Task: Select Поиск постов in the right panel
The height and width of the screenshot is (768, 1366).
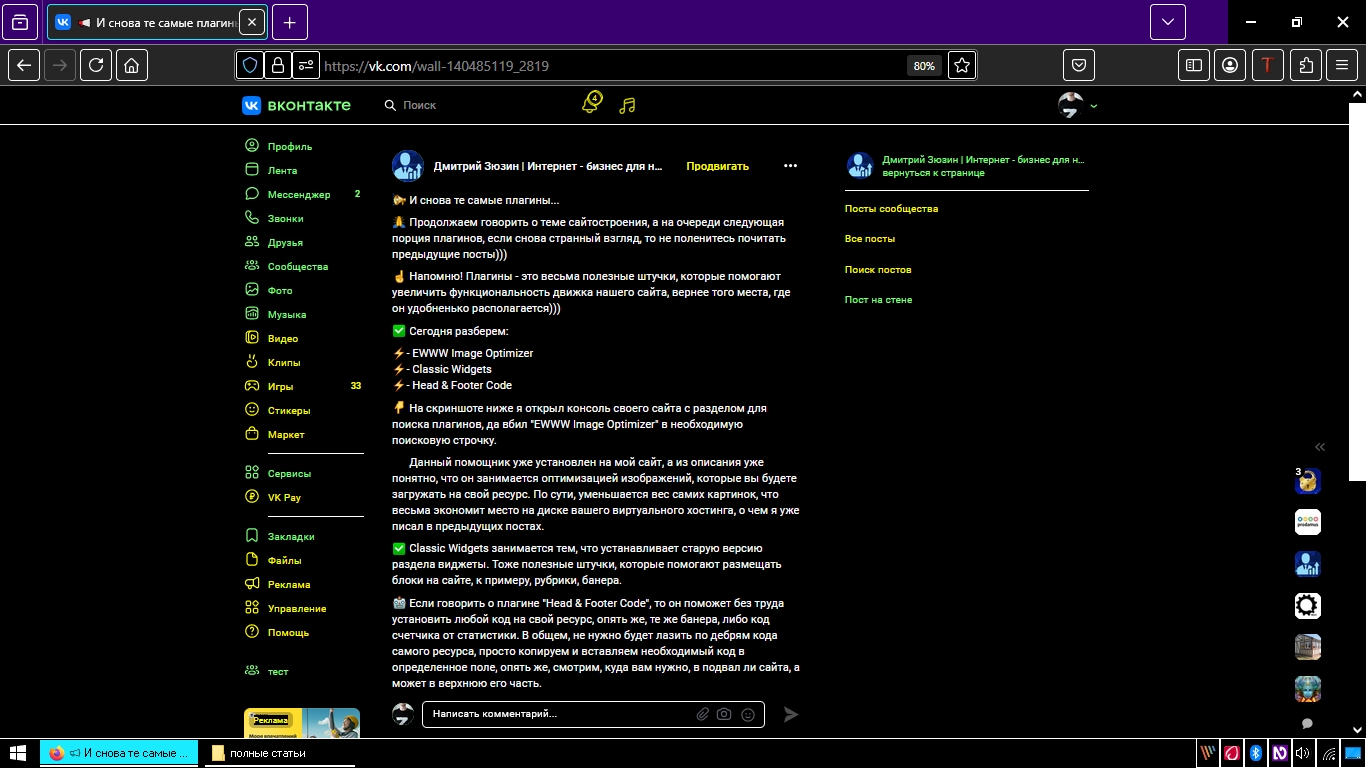Action: [x=878, y=270]
